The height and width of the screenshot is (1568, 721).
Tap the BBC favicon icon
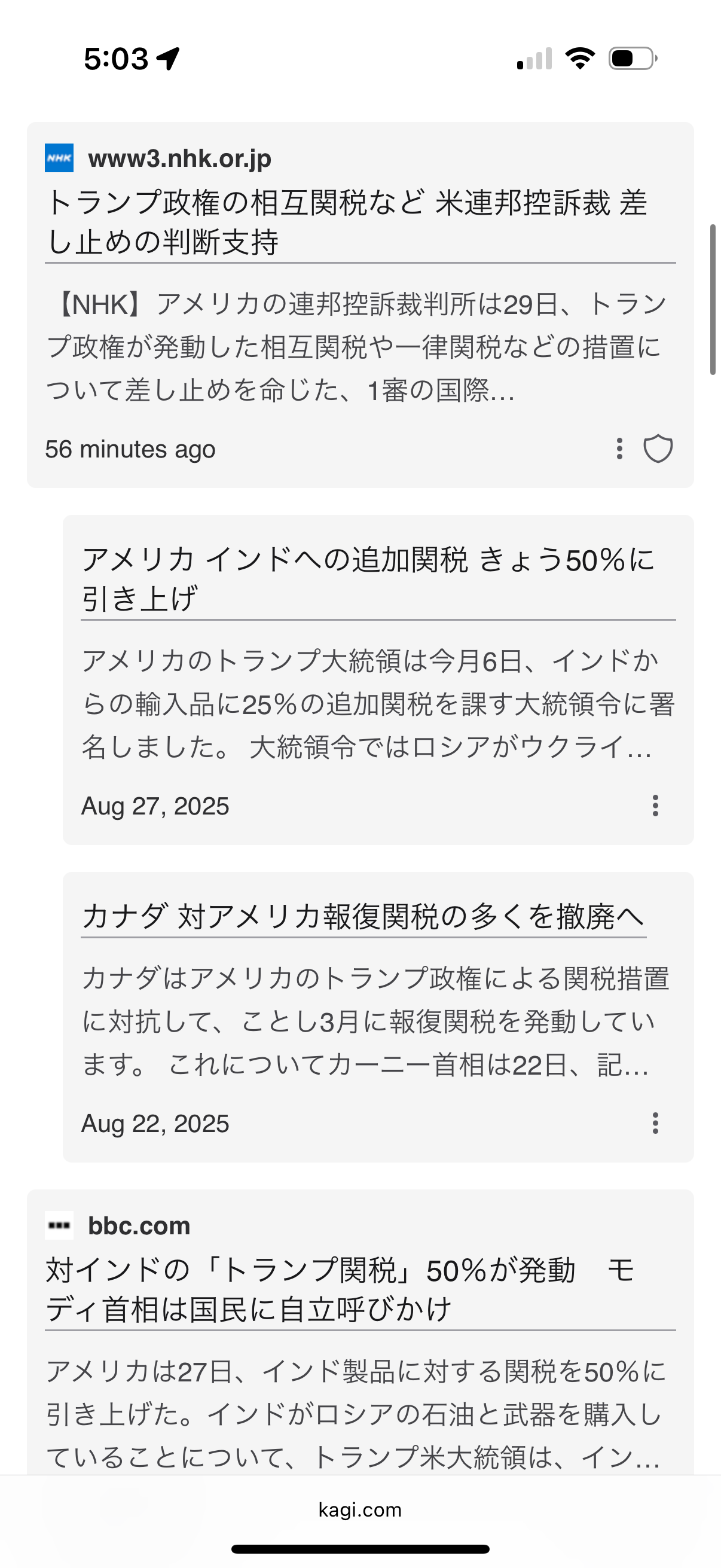point(59,1225)
